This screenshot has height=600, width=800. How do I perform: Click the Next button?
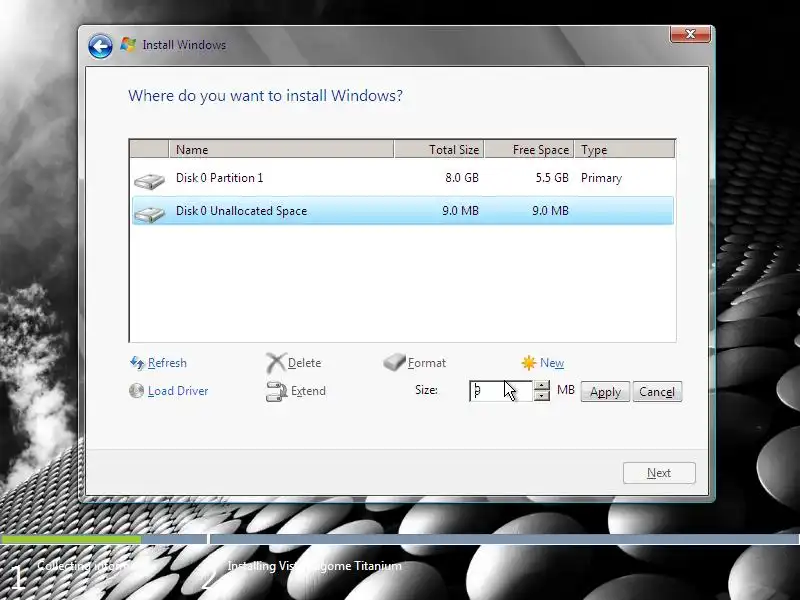(659, 473)
